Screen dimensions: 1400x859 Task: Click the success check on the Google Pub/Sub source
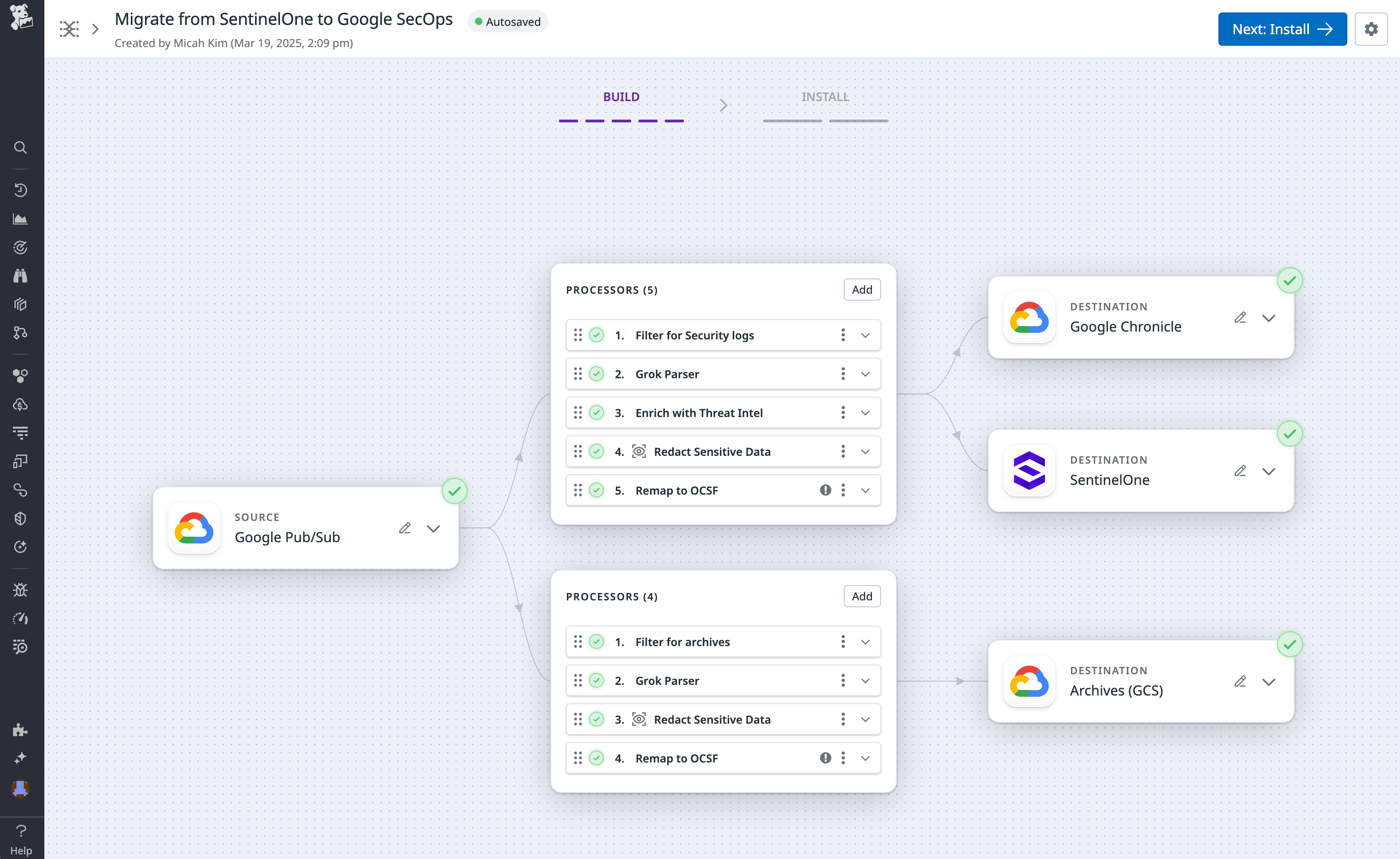[x=454, y=490]
